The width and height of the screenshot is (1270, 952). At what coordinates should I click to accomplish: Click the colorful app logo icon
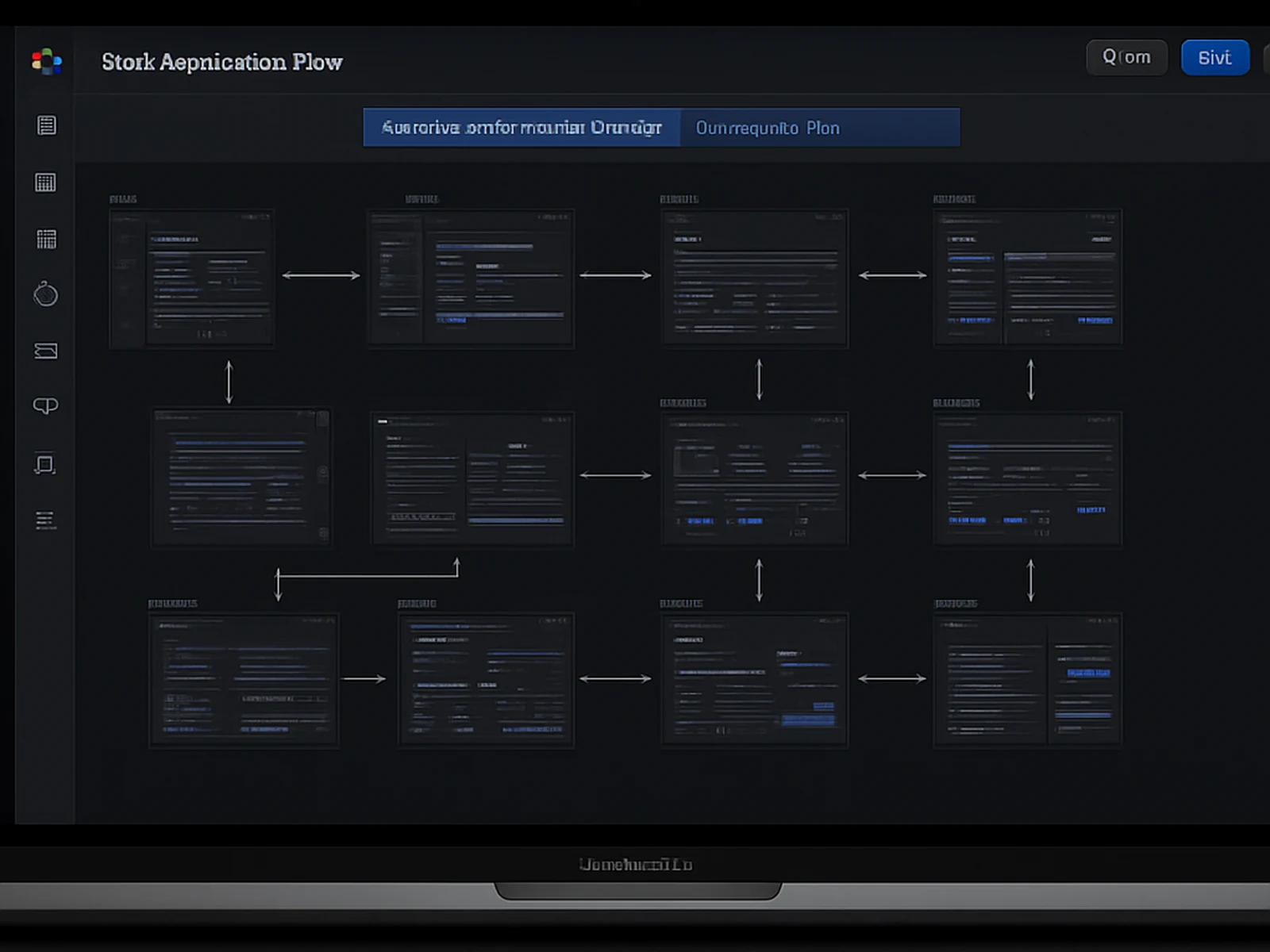coord(46,61)
